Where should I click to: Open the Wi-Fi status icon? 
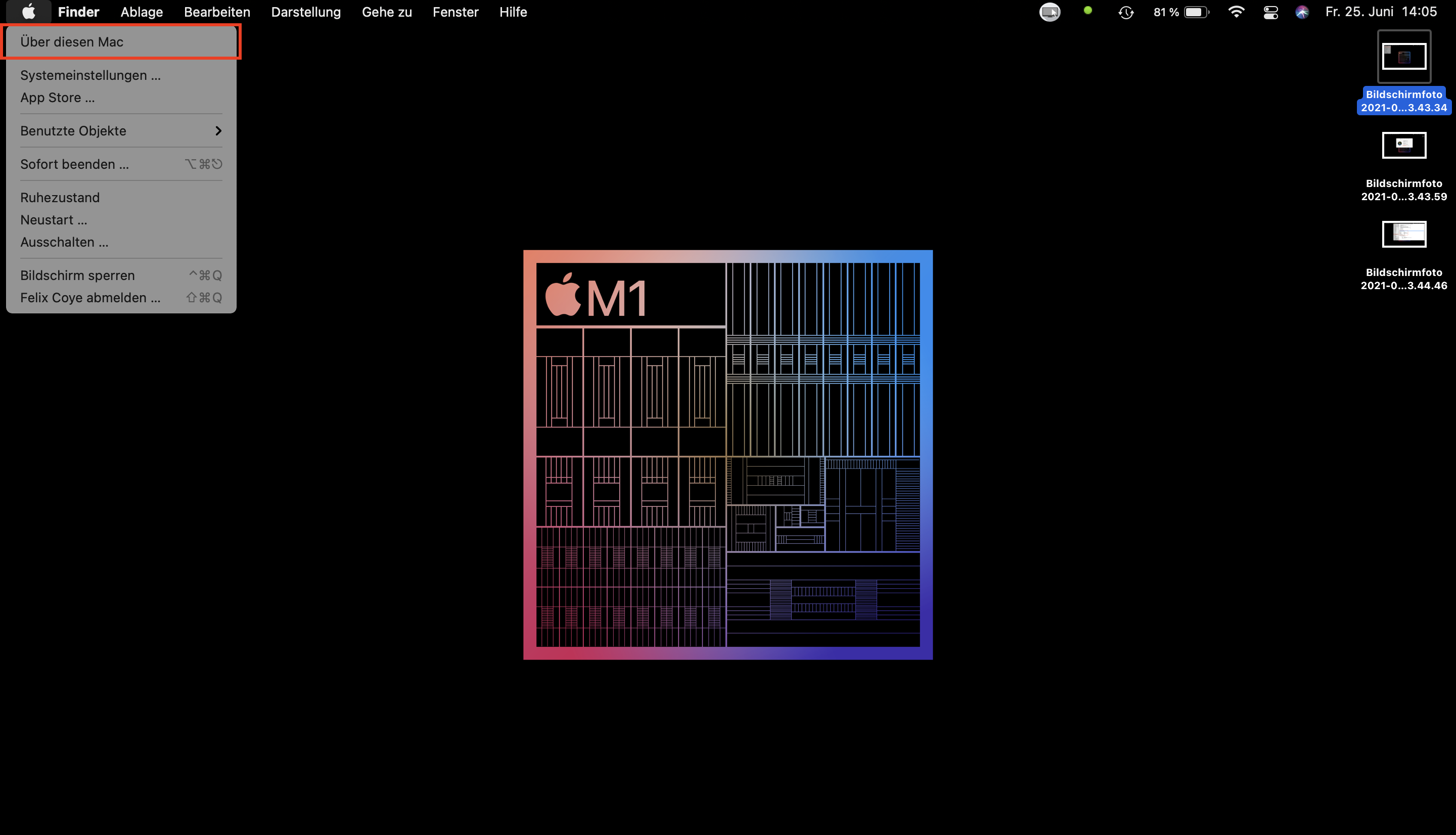(1236, 12)
